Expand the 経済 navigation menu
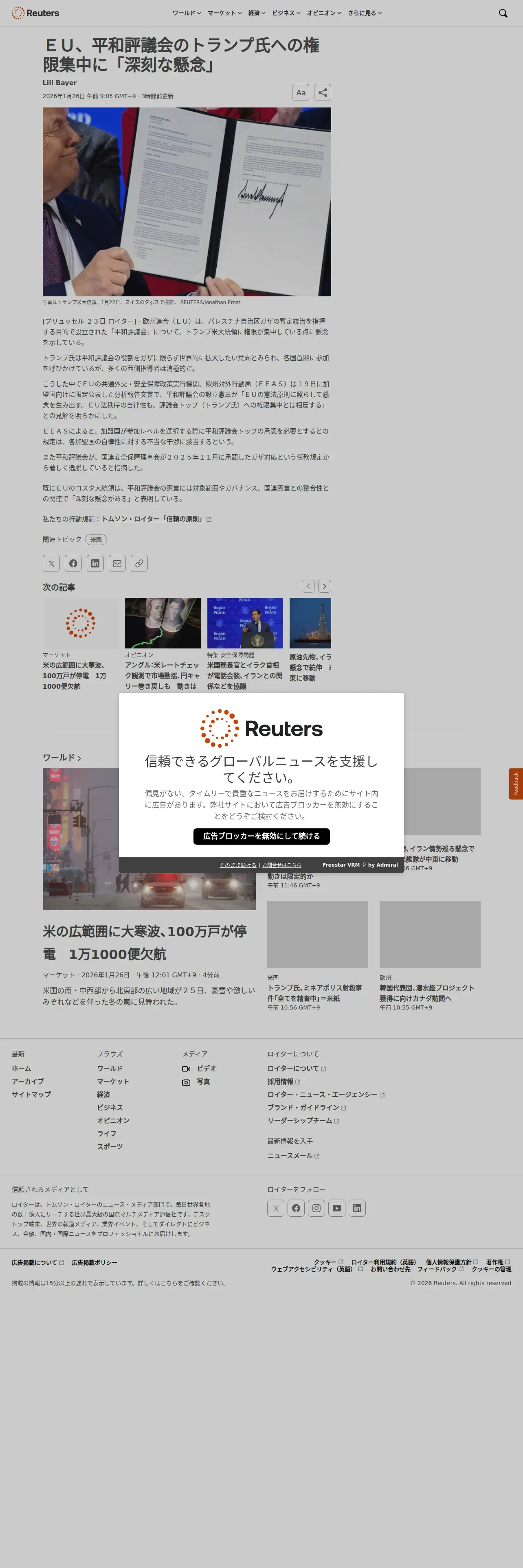The height and width of the screenshot is (1568, 523). coord(257,13)
